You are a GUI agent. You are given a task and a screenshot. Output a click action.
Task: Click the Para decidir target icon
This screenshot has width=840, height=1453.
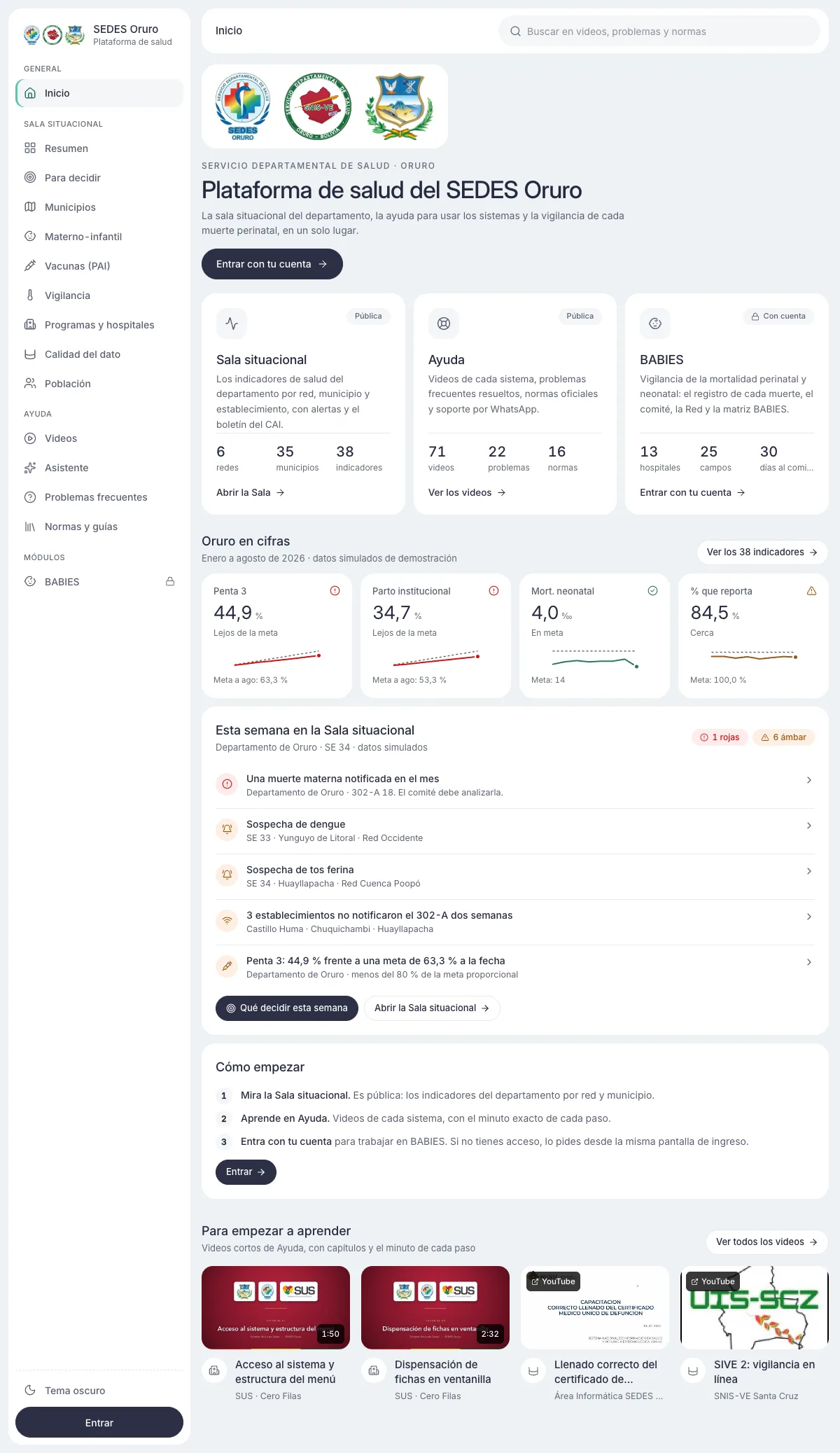(30, 177)
